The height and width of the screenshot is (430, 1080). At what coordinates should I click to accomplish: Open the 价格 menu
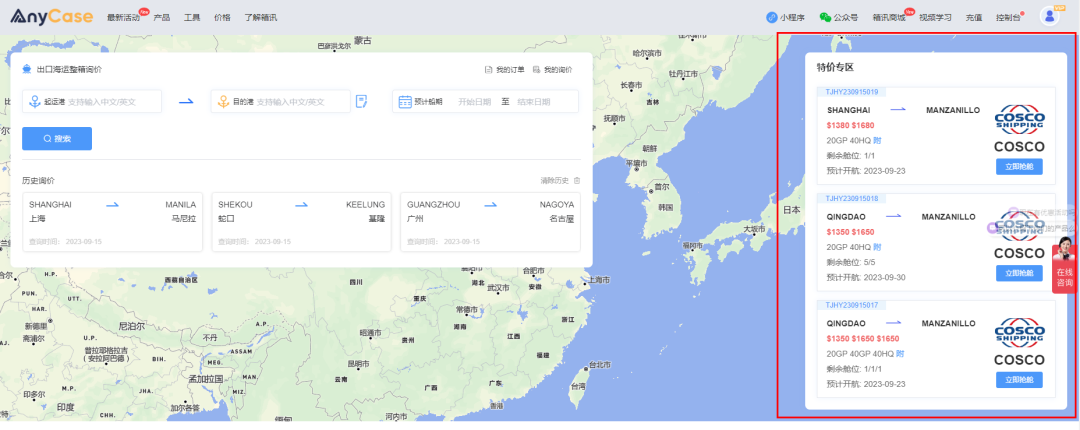[x=222, y=17]
